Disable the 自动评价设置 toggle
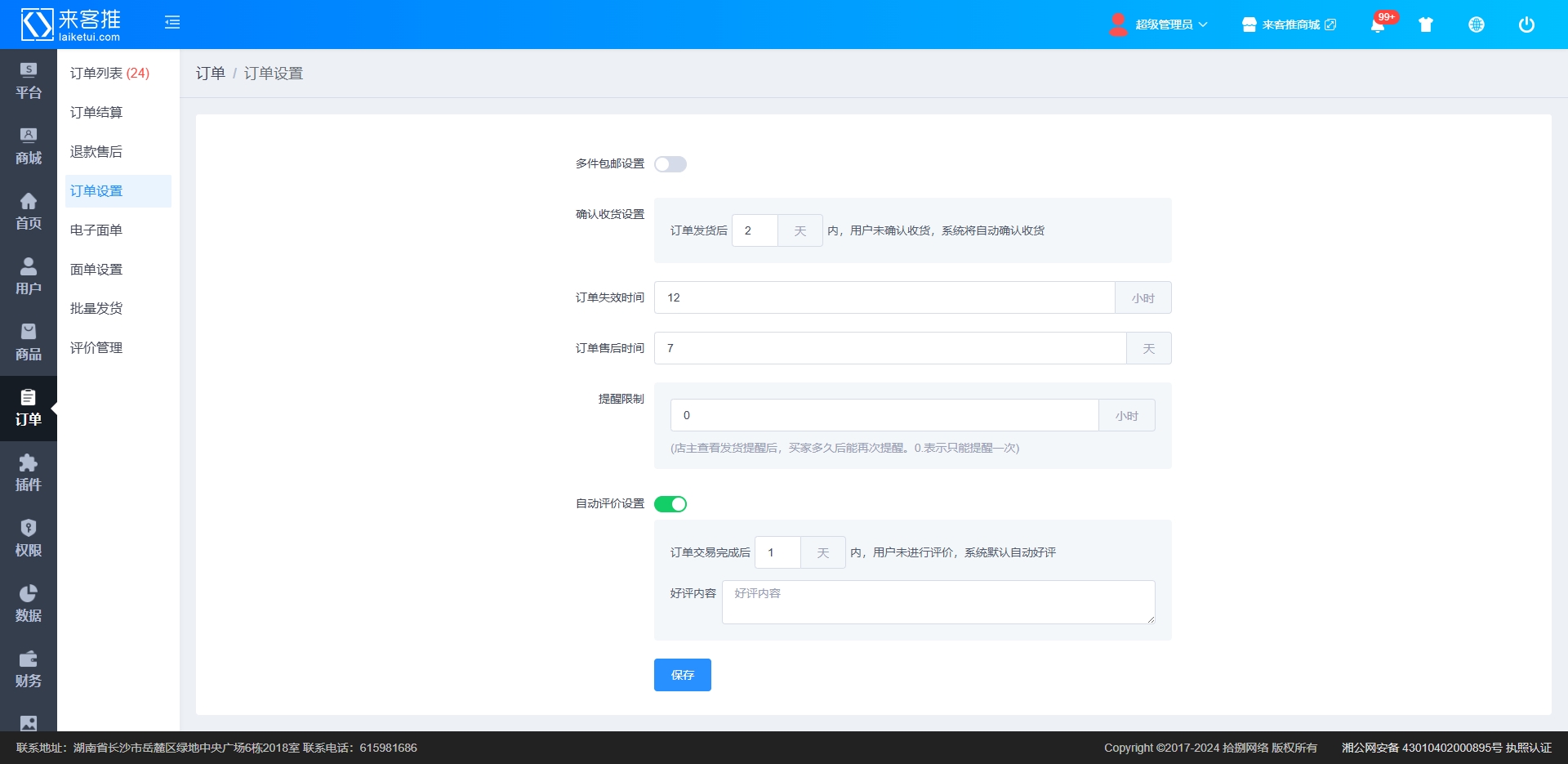 [670, 504]
